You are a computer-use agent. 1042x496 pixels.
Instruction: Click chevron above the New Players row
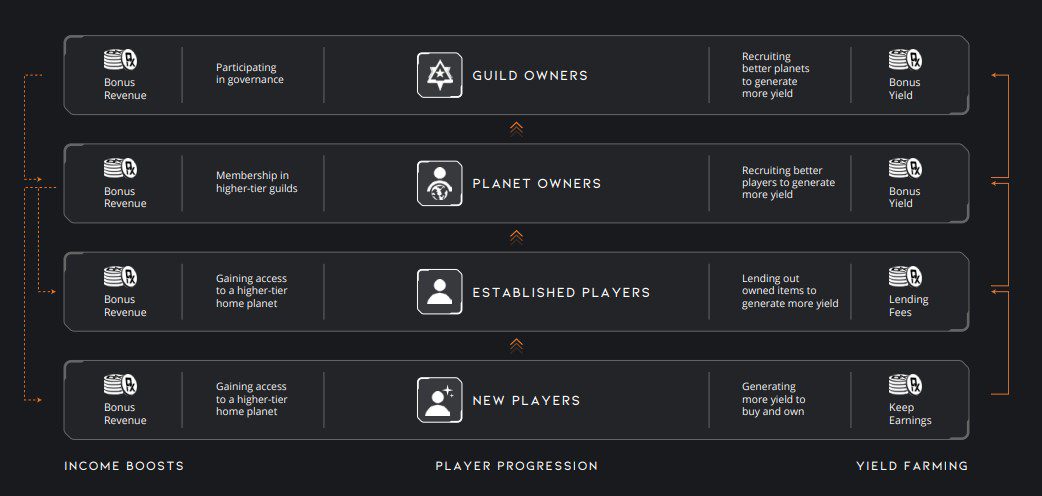click(x=516, y=345)
